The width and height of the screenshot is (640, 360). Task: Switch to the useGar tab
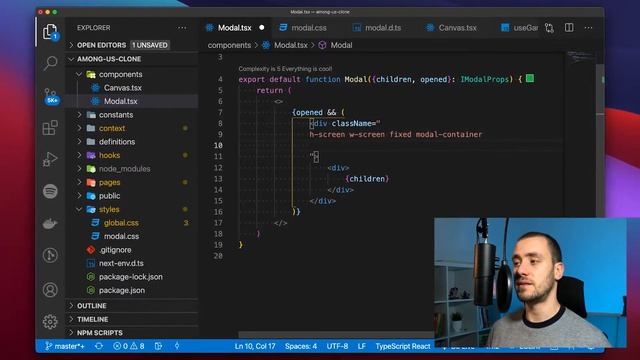point(519,28)
